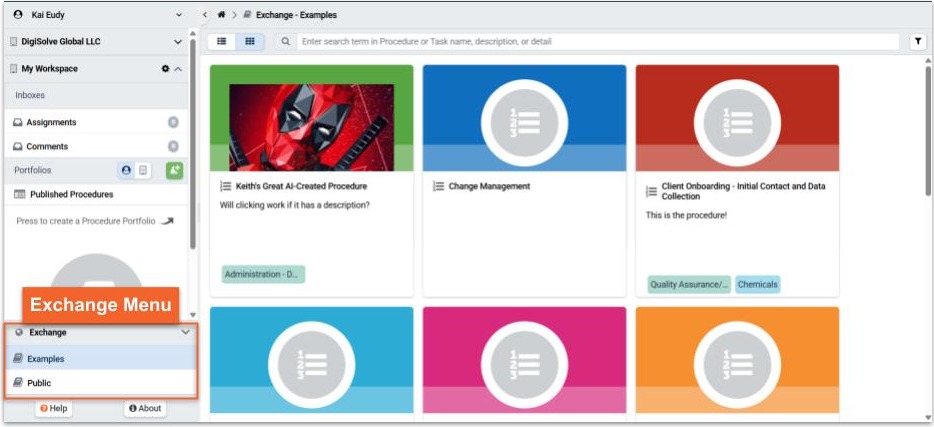Click the Portfolios section label

click(33, 170)
